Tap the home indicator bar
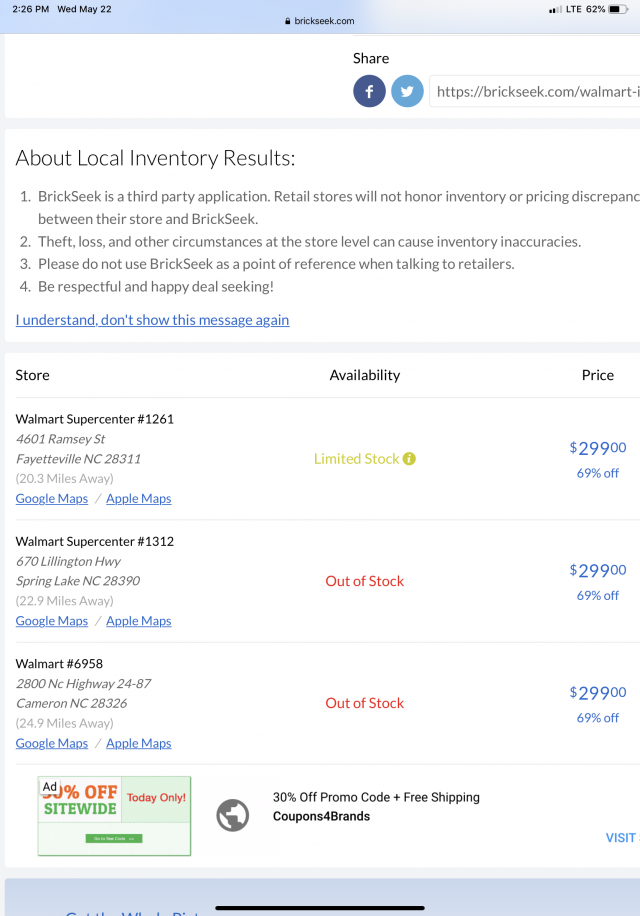Image resolution: width=640 pixels, height=916 pixels. coord(320,908)
